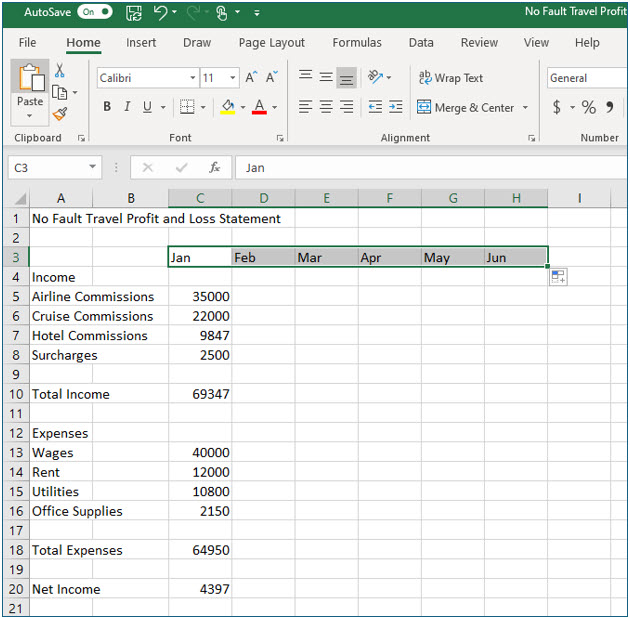Open Clipboard group dialog launcher
This screenshot has height=618, width=630.
[x=82, y=138]
